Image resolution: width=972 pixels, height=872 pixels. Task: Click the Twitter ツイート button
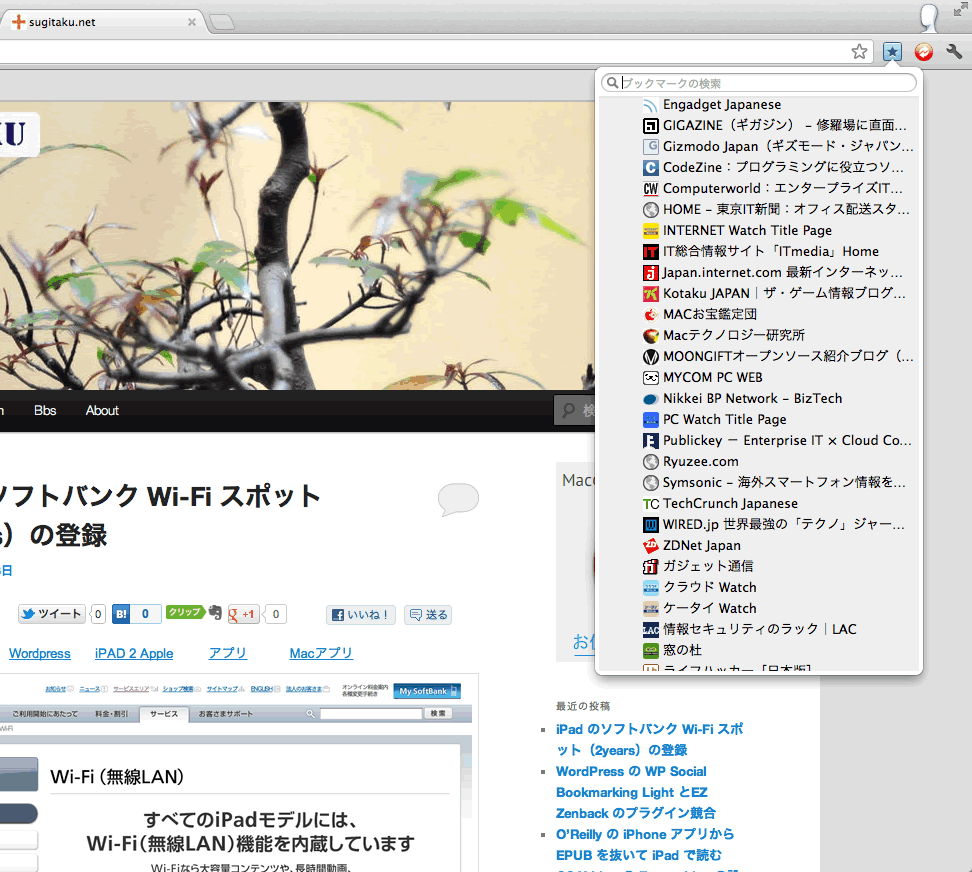click(x=51, y=614)
